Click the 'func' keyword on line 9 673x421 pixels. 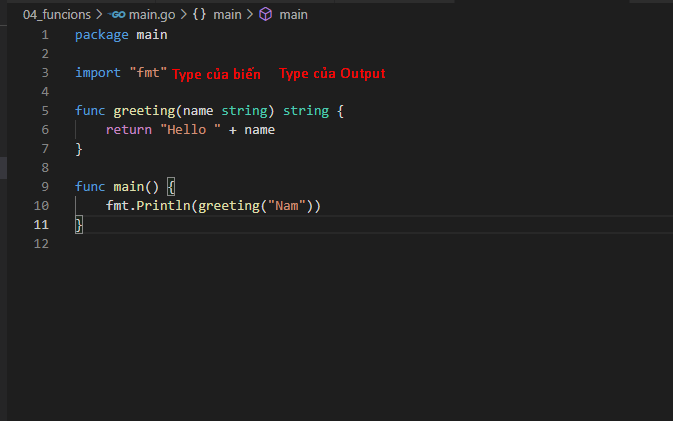(90, 187)
